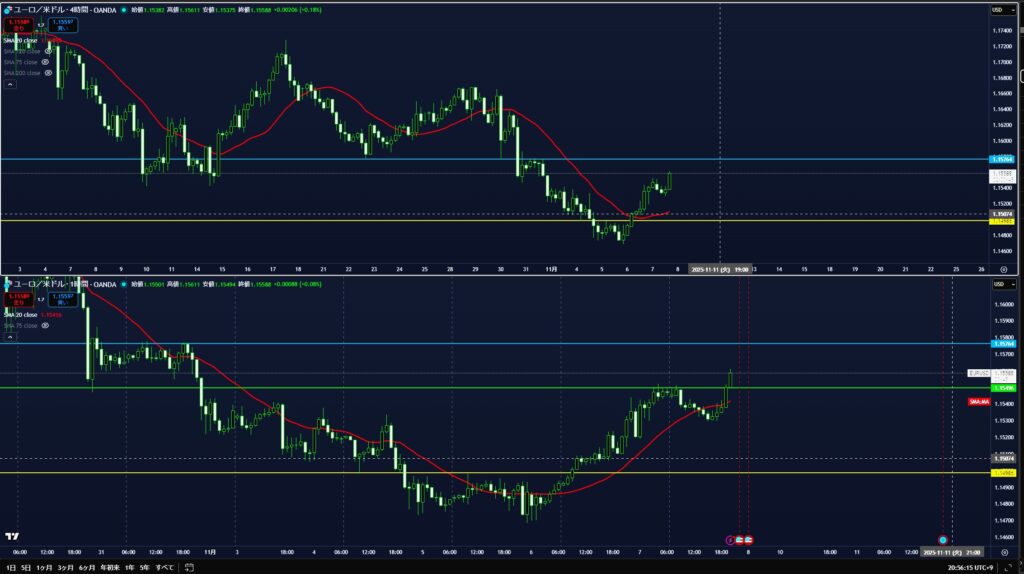Click the cyan economic event marker
The image size is (1024, 574).
(x=942, y=539)
